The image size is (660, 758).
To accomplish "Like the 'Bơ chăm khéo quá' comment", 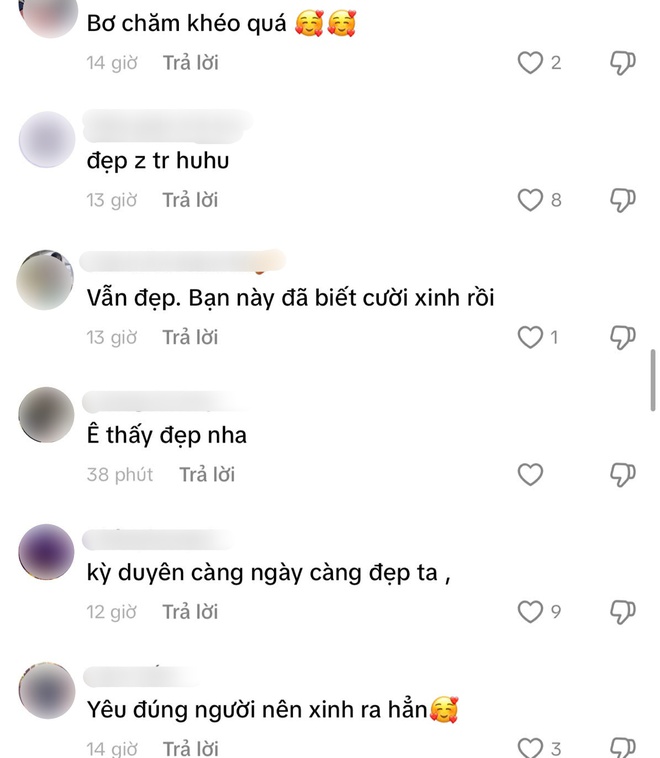I will tap(530, 63).
